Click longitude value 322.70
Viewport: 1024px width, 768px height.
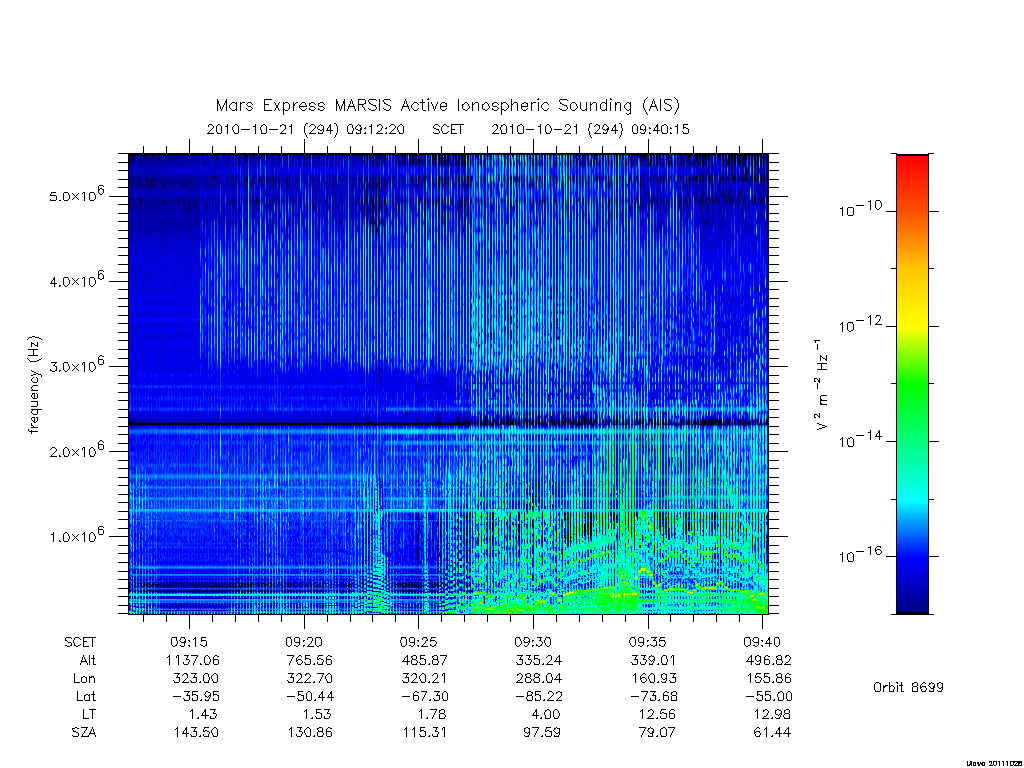point(310,679)
